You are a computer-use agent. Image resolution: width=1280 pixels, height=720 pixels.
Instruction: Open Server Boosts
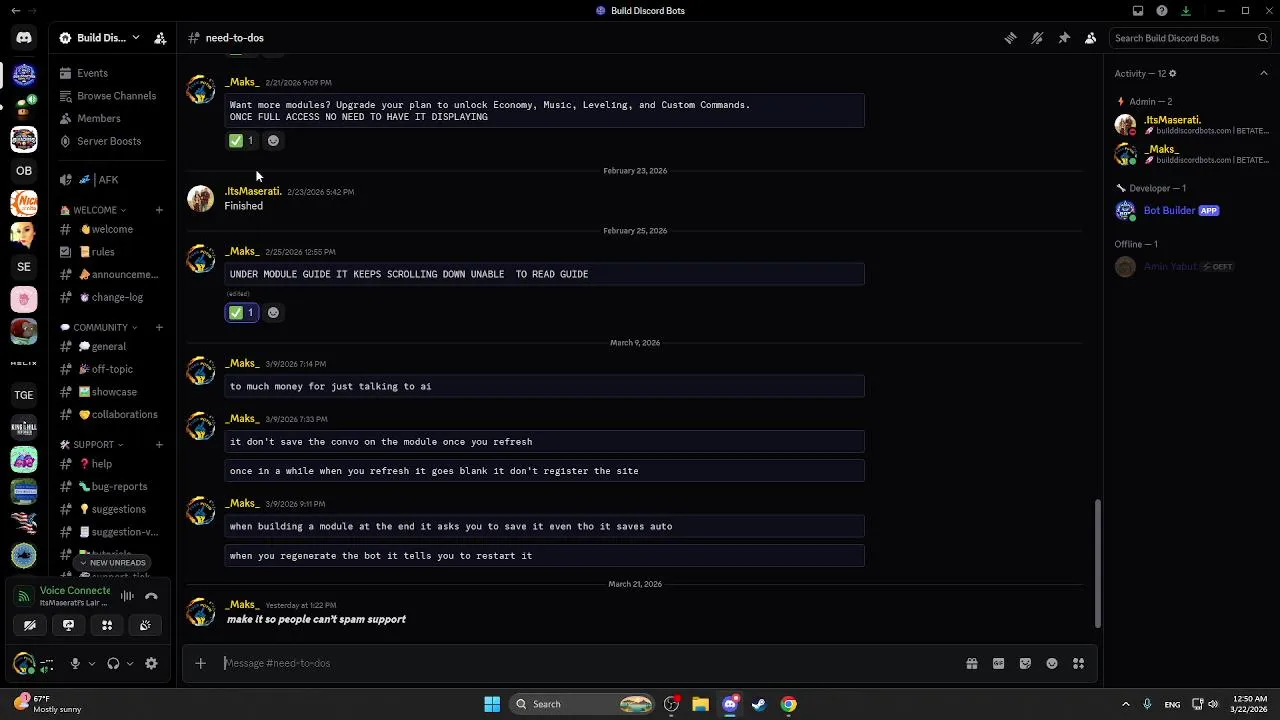coord(111,141)
